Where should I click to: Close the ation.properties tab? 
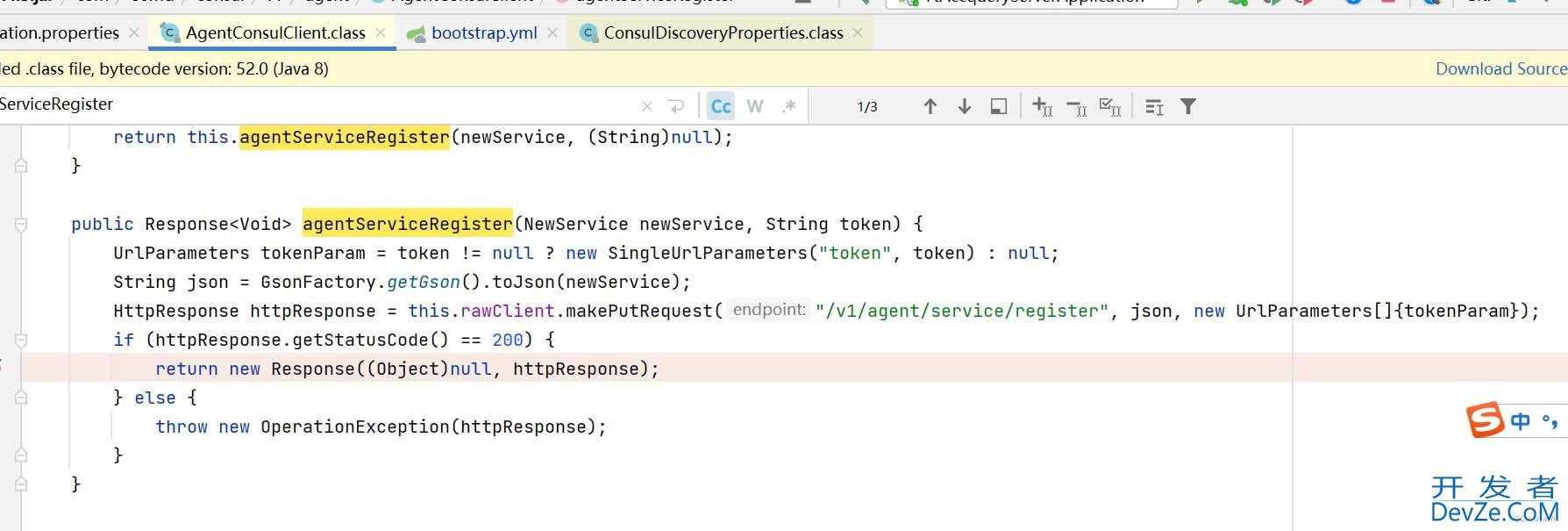coord(134,32)
